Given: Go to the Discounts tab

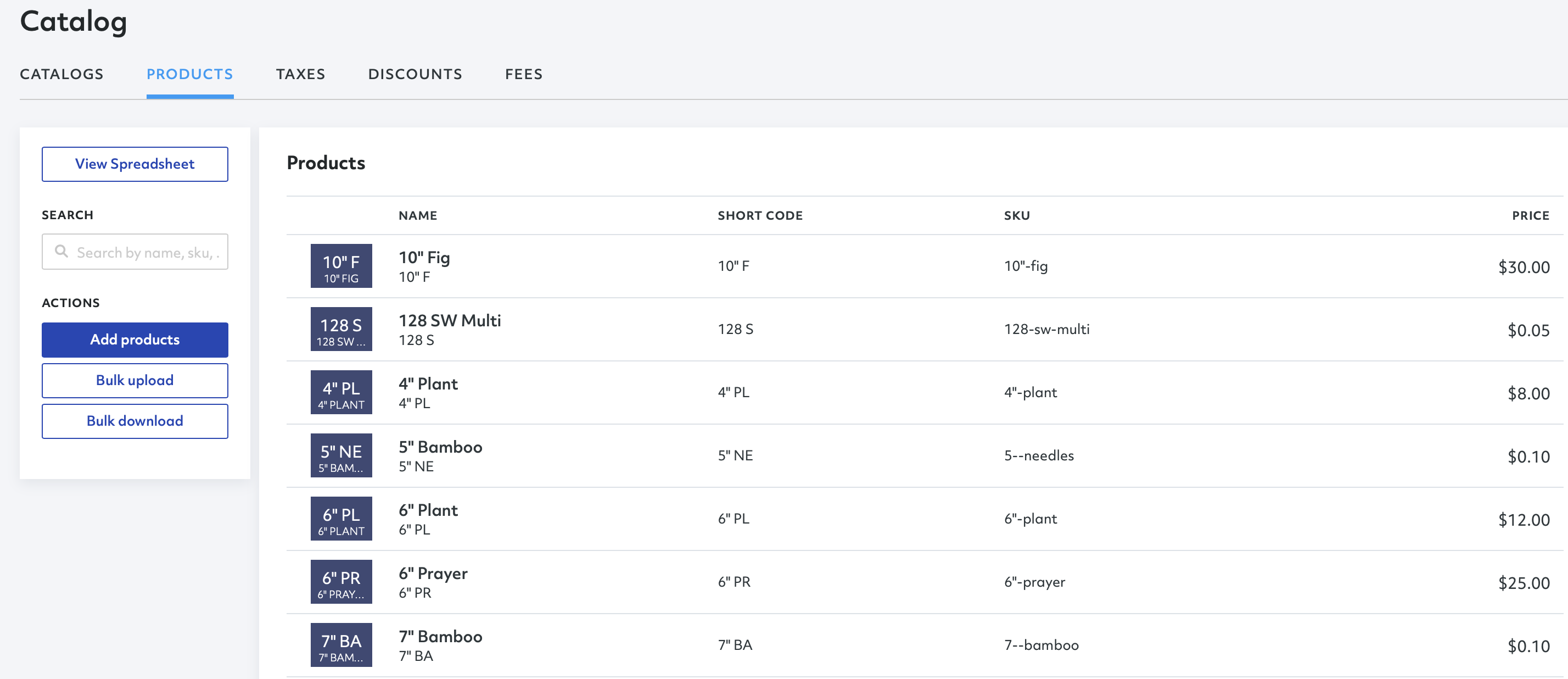Looking at the screenshot, I should (x=415, y=74).
